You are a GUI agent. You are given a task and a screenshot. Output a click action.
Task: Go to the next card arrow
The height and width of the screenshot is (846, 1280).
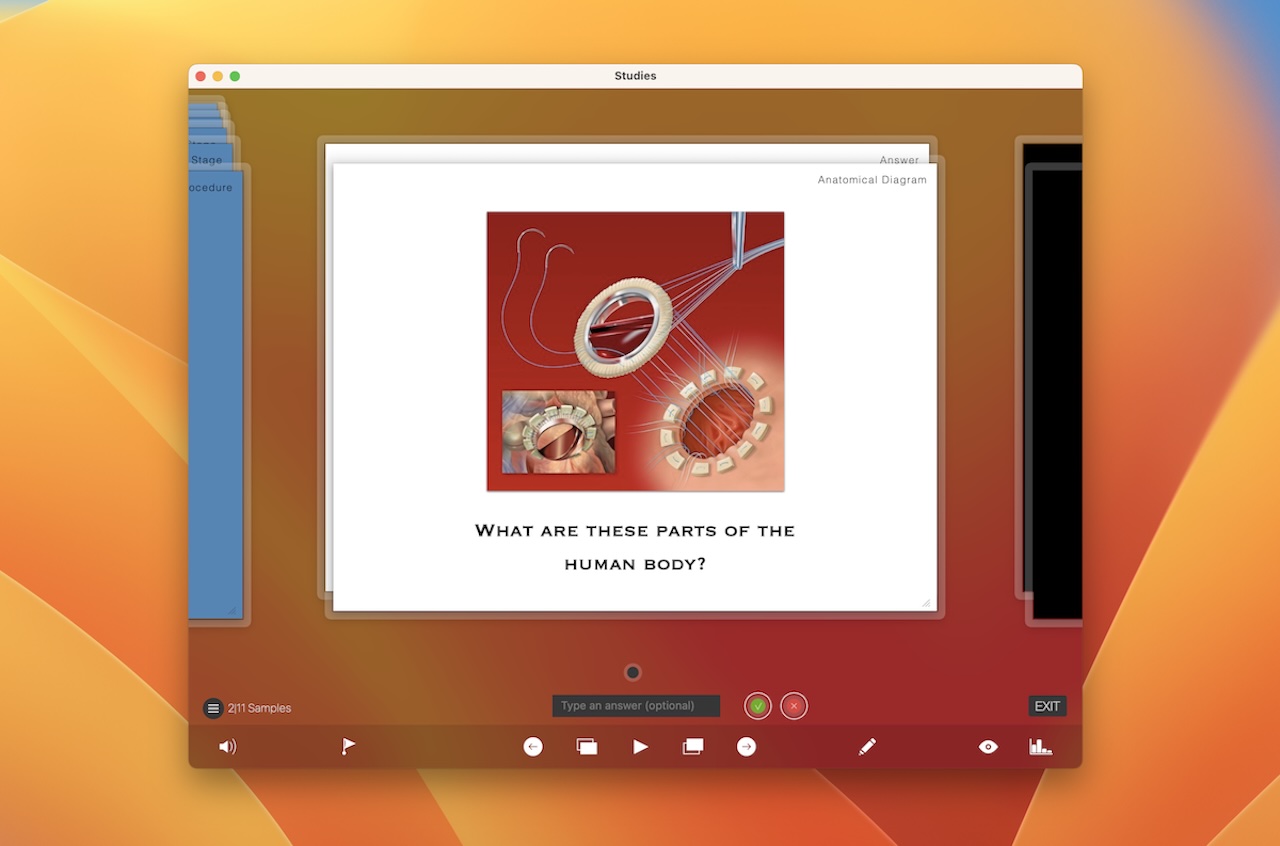[746, 746]
